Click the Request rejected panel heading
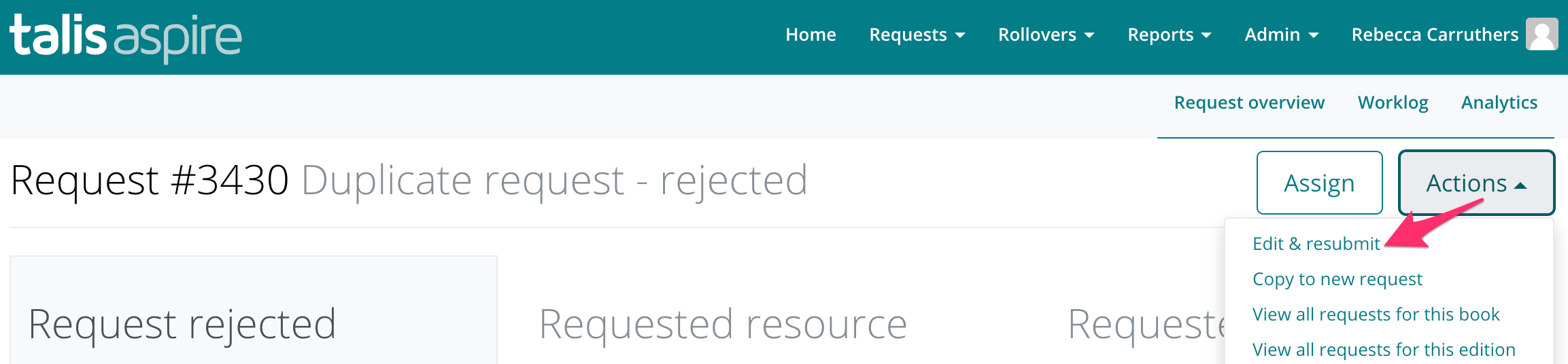 (x=182, y=324)
